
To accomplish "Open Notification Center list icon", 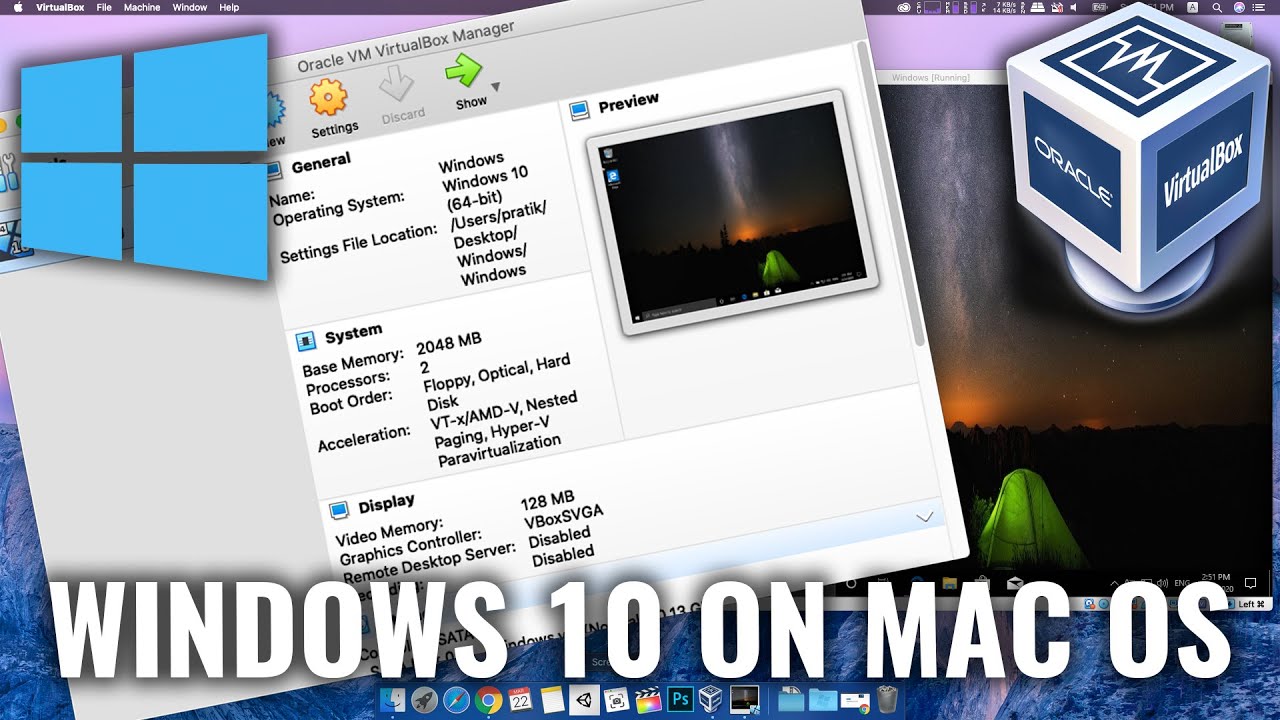I will coord(1261,7).
